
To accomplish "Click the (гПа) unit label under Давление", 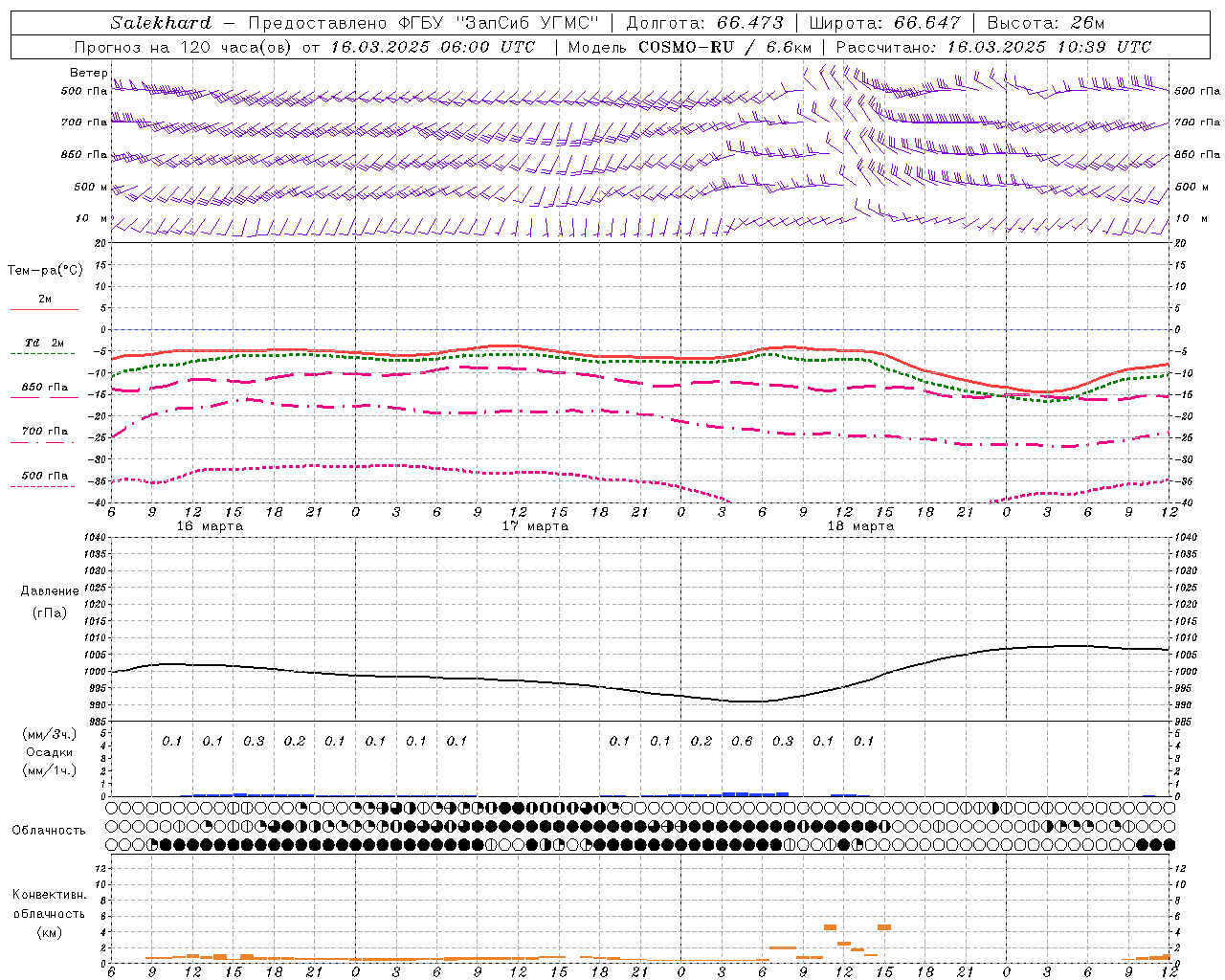I will [x=49, y=612].
